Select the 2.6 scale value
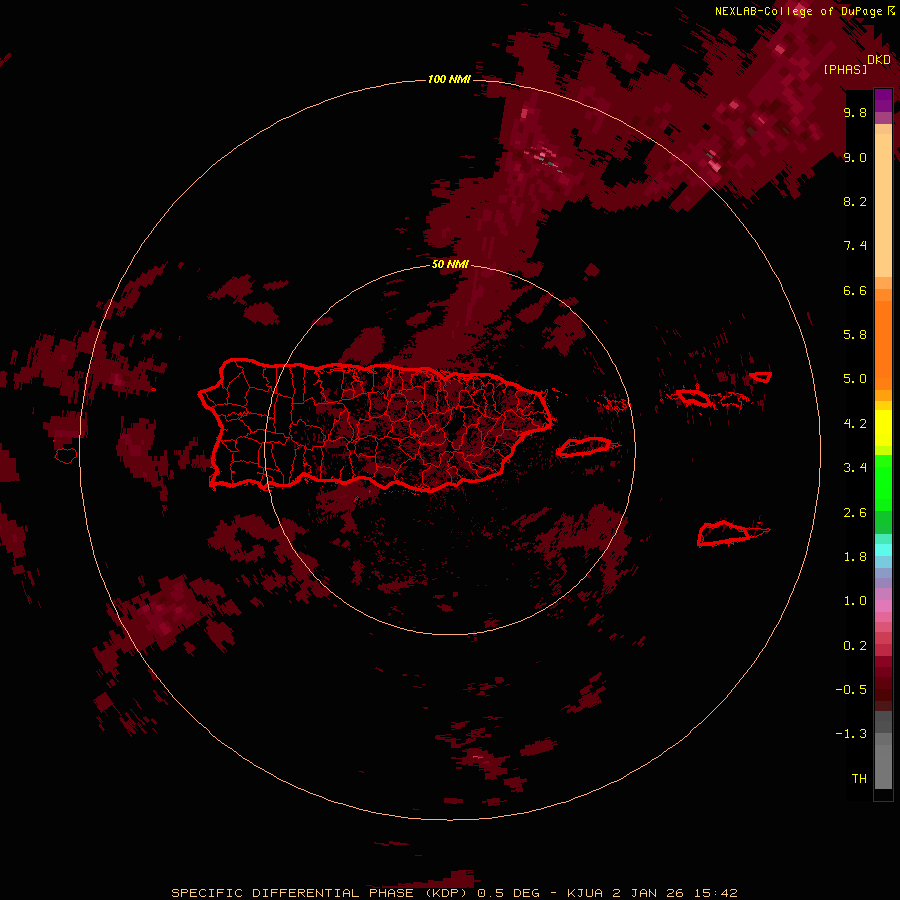This screenshot has width=900, height=900. coord(855,513)
